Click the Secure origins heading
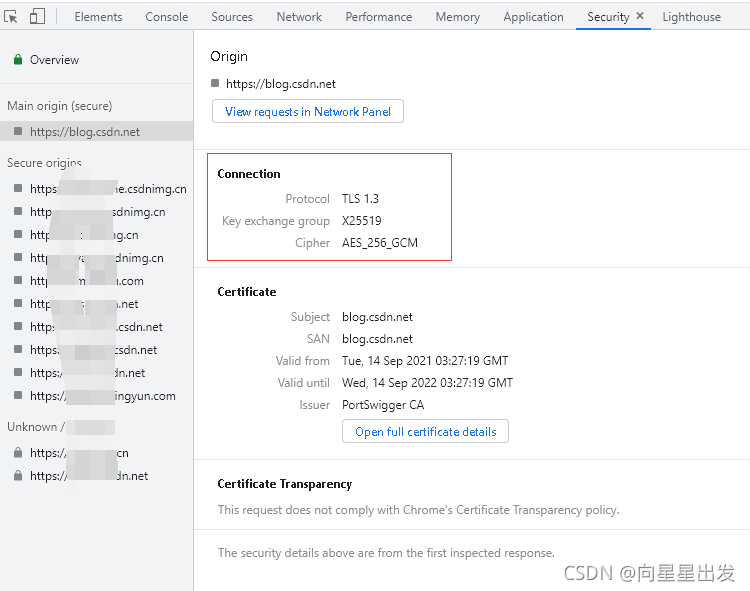Image resolution: width=750 pixels, height=591 pixels. coord(44,163)
